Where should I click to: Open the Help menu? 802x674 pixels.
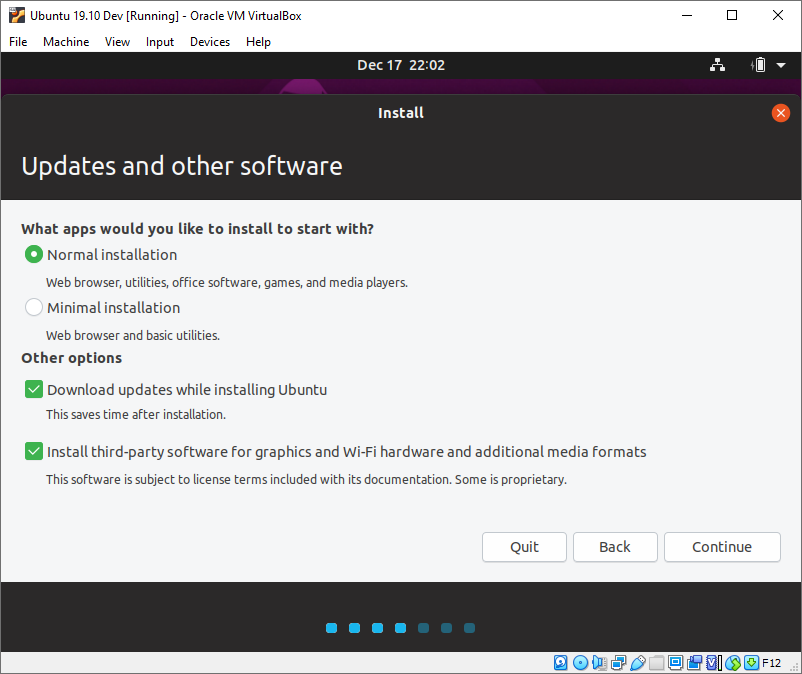point(258,42)
